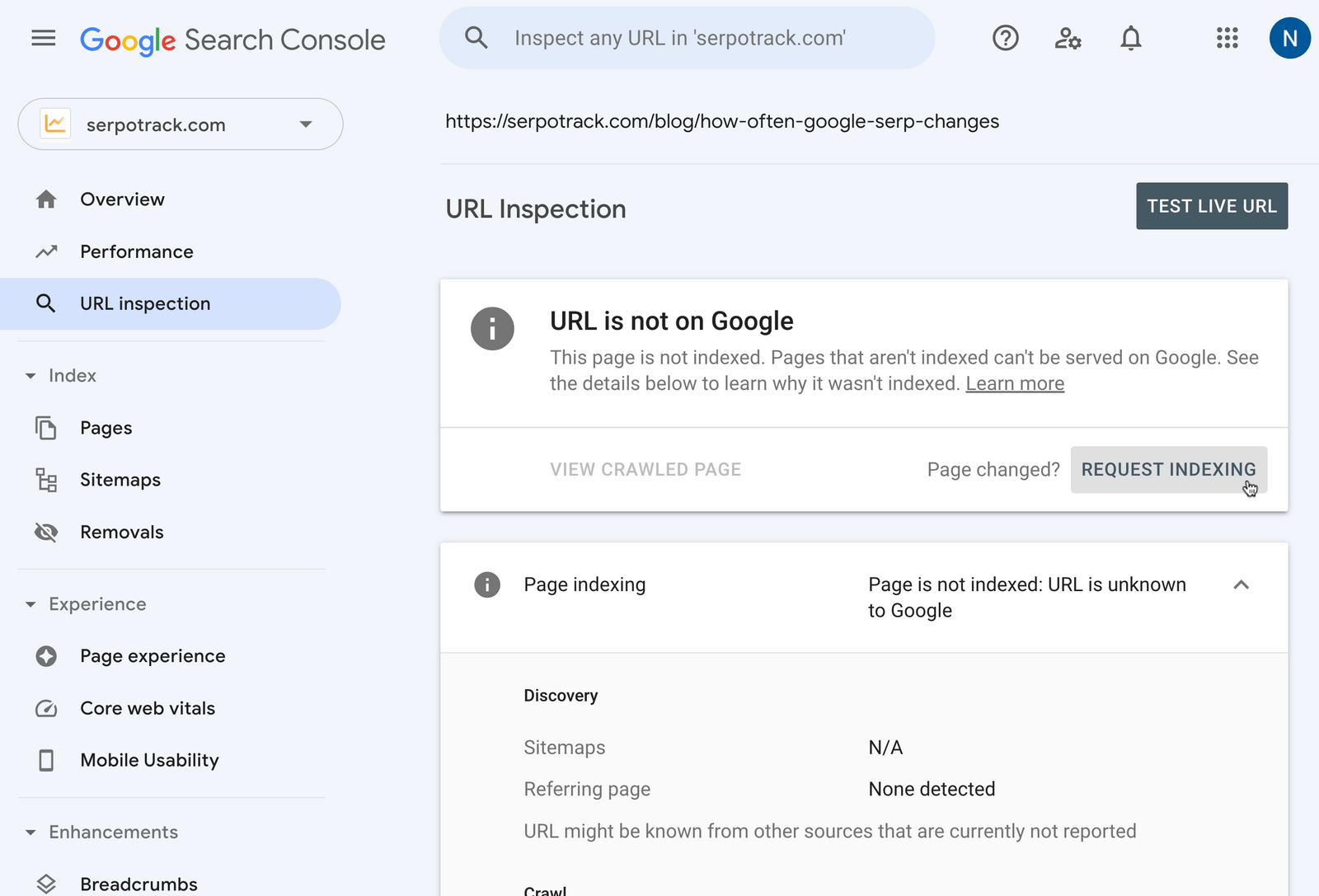Click VIEW CRAWLED PAGE
1319x896 pixels.
pyautogui.click(x=645, y=470)
